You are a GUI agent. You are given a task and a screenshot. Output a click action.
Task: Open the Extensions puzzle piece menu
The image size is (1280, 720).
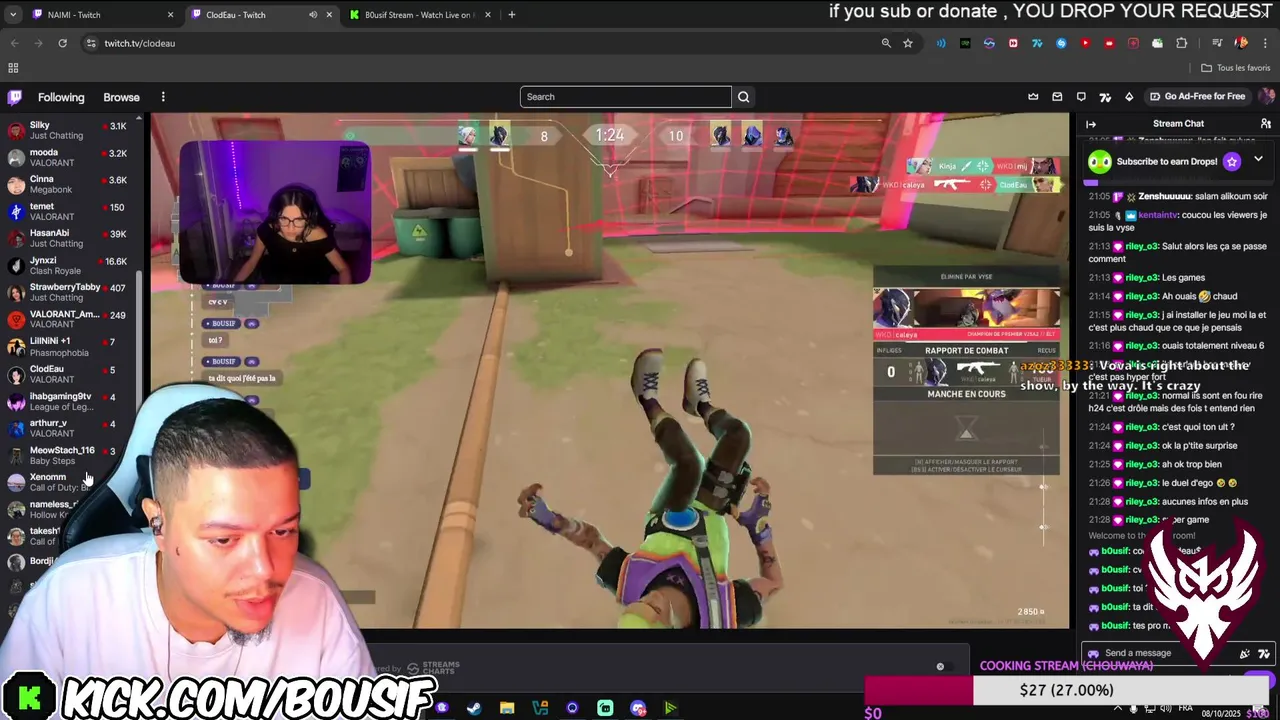pyautogui.click(x=1181, y=43)
